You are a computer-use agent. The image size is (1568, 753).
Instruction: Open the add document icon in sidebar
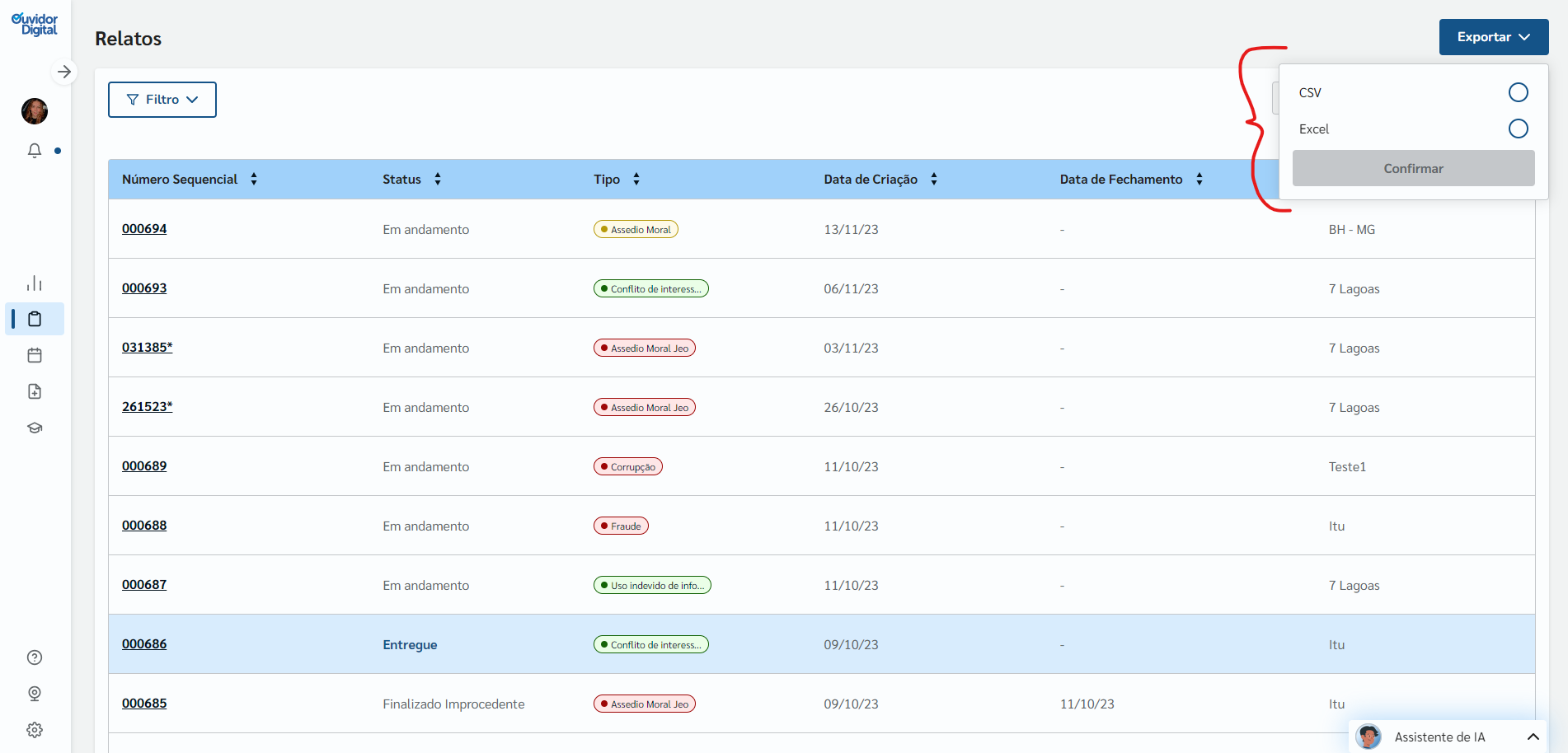(x=35, y=391)
